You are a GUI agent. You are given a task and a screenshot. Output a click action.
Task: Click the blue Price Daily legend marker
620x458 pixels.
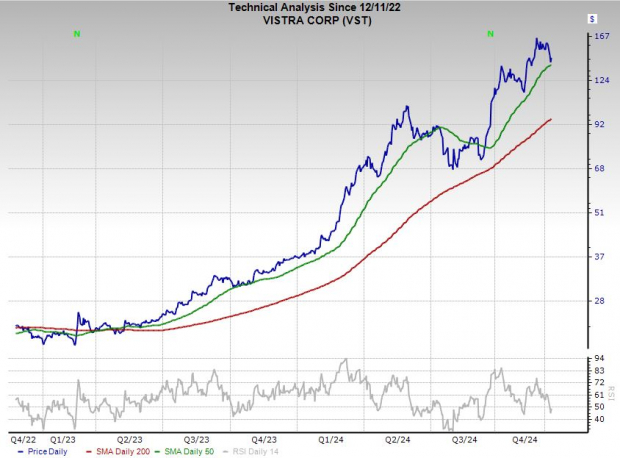pyautogui.click(x=22, y=452)
